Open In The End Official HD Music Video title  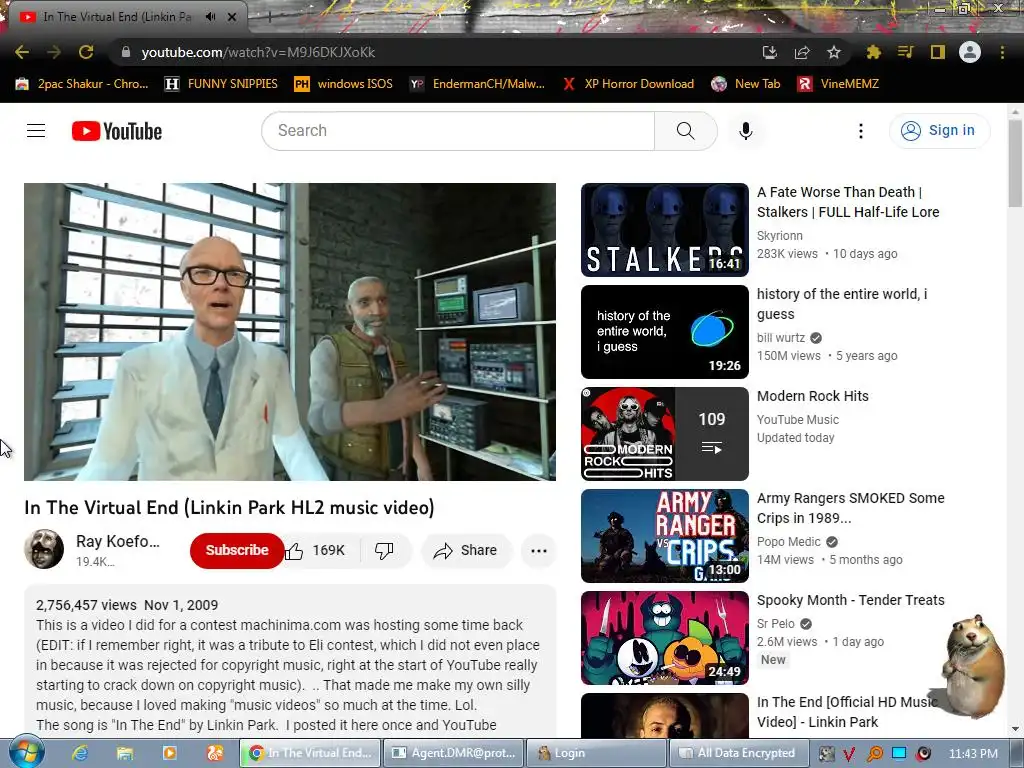[847, 712]
